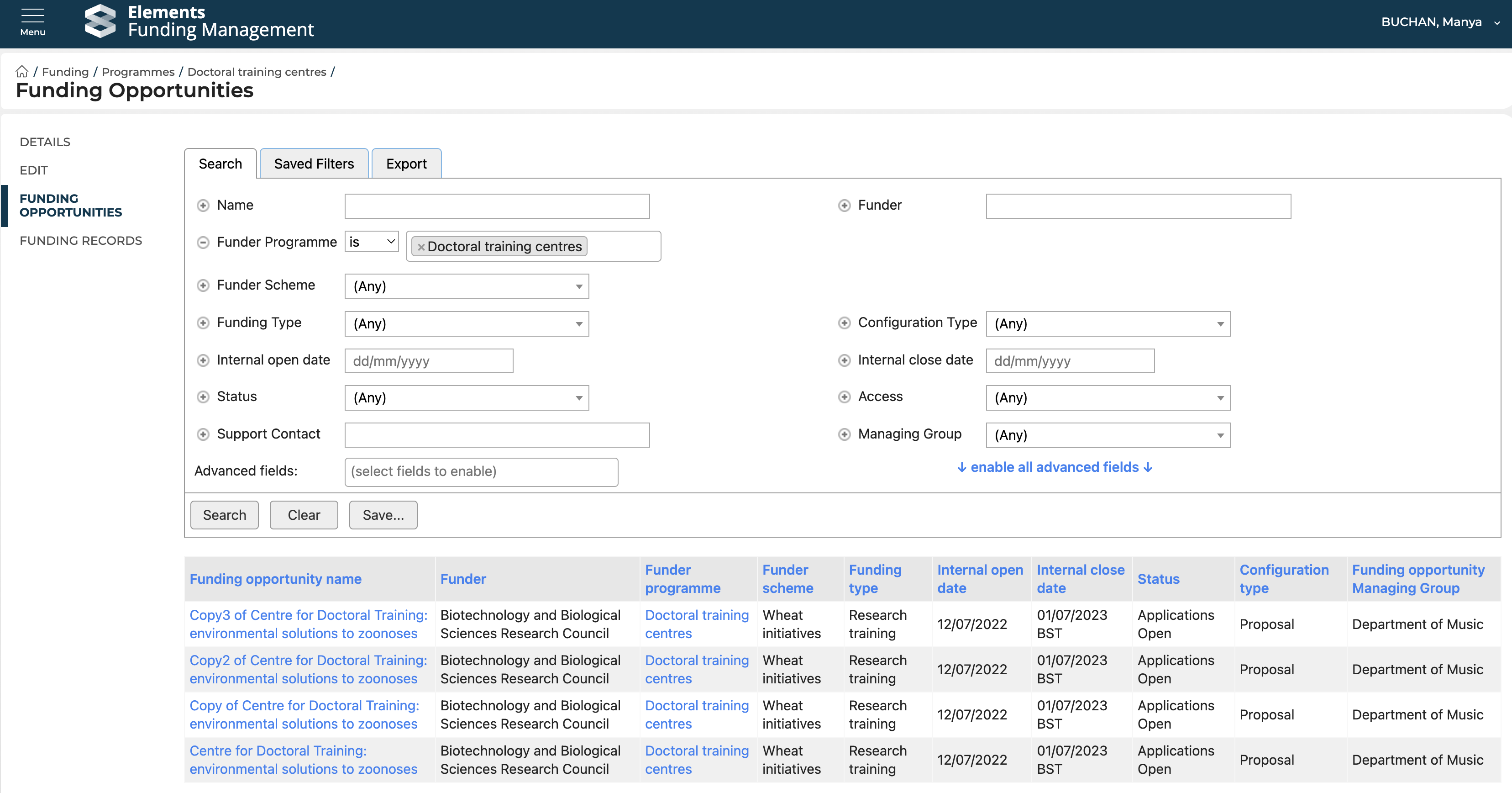Remove the Doctoral training centres tag
Image resolution: width=1512 pixels, height=793 pixels.
[421, 247]
